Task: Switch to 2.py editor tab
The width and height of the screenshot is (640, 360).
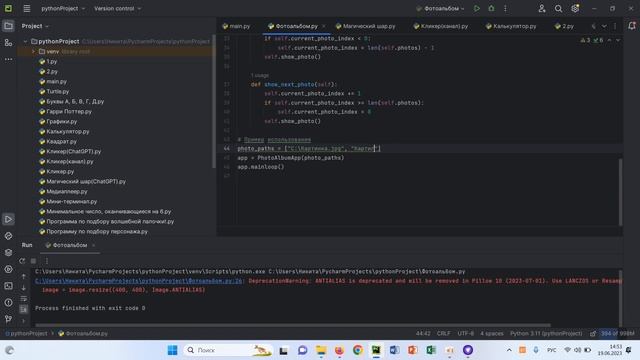Action: [564, 26]
